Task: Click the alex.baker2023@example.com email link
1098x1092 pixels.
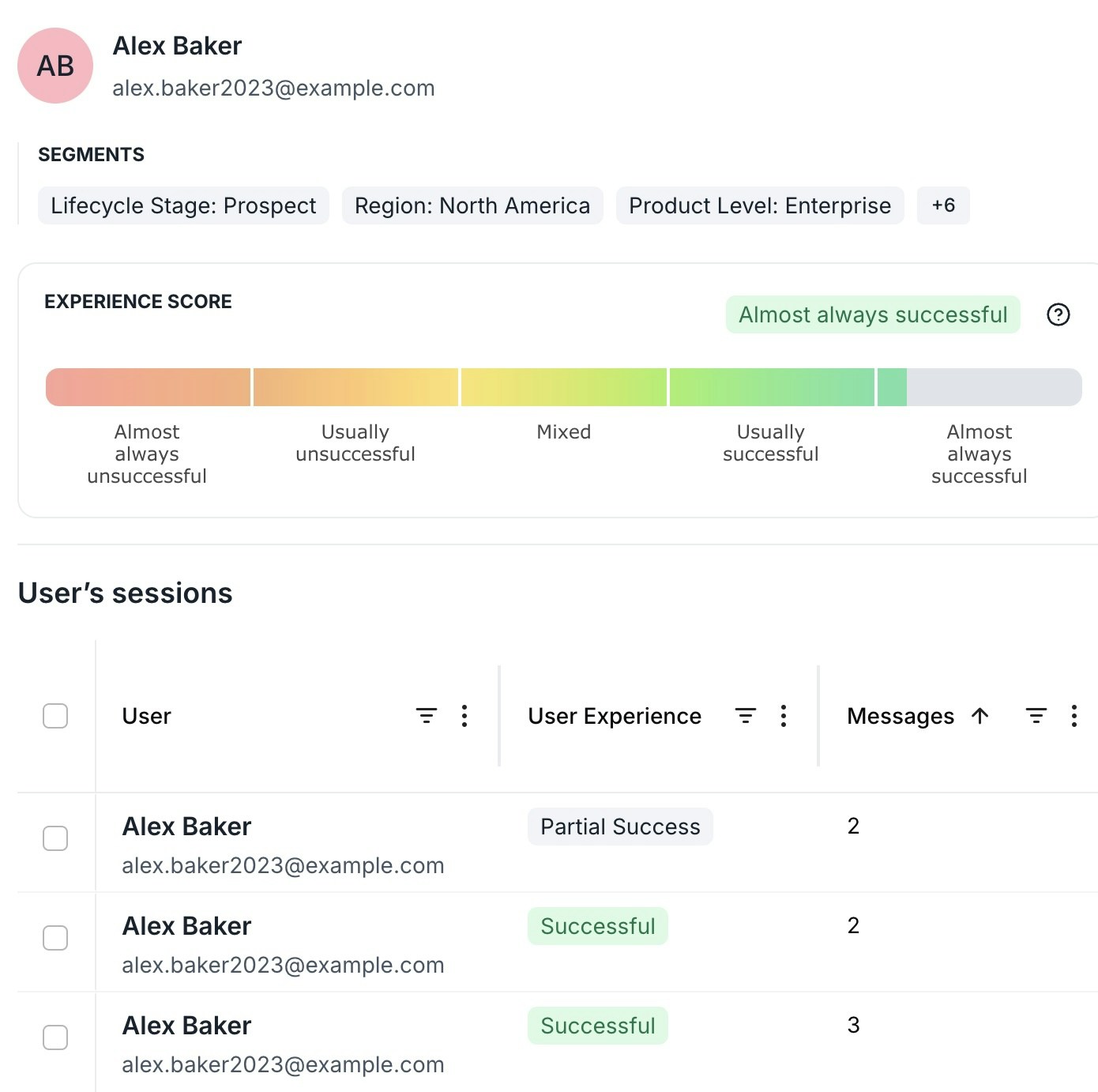Action: [x=273, y=88]
